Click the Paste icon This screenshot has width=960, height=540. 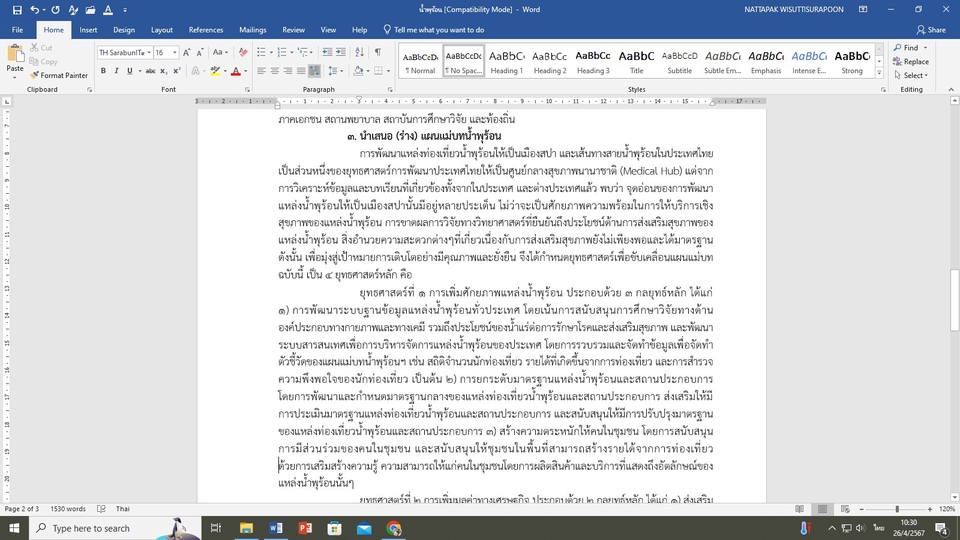coord(15,55)
